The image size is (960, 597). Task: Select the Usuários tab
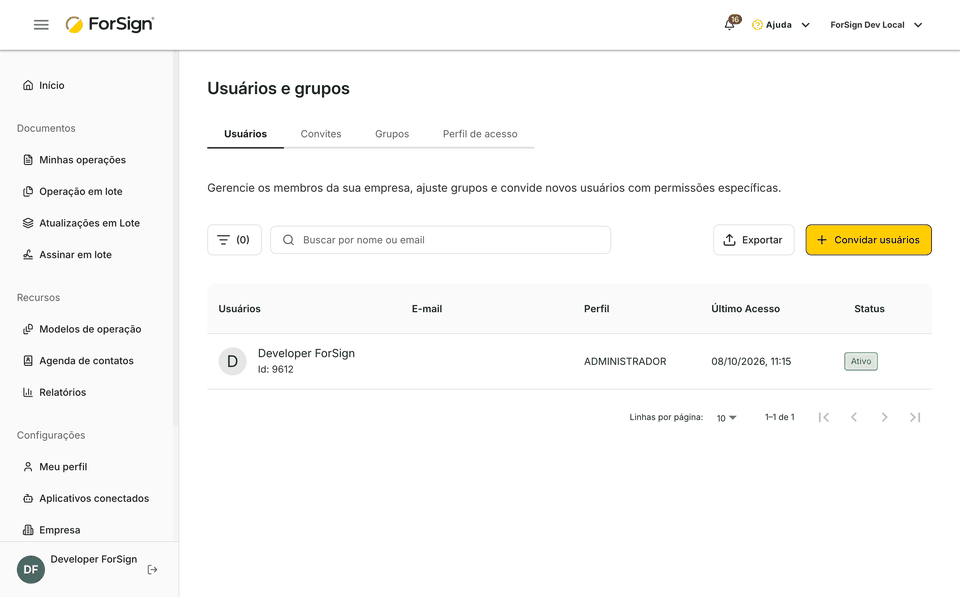(x=246, y=134)
